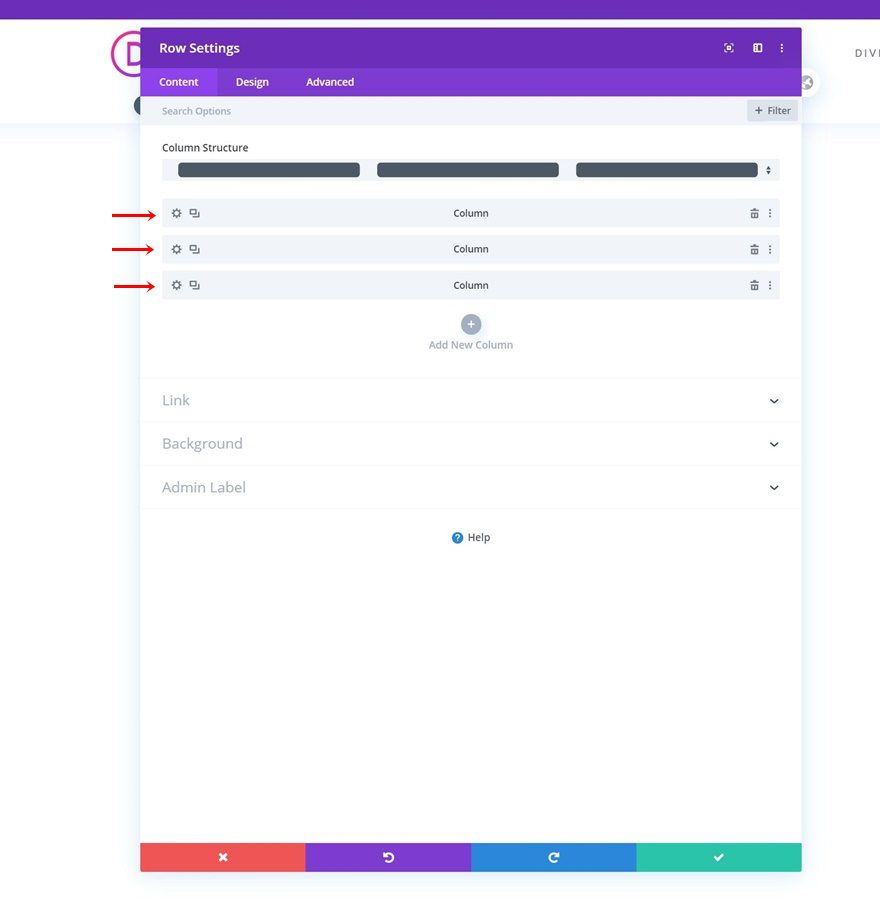Image resolution: width=880 pixels, height=916 pixels.
Task: Open the Help link
Action: (x=470, y=537)
